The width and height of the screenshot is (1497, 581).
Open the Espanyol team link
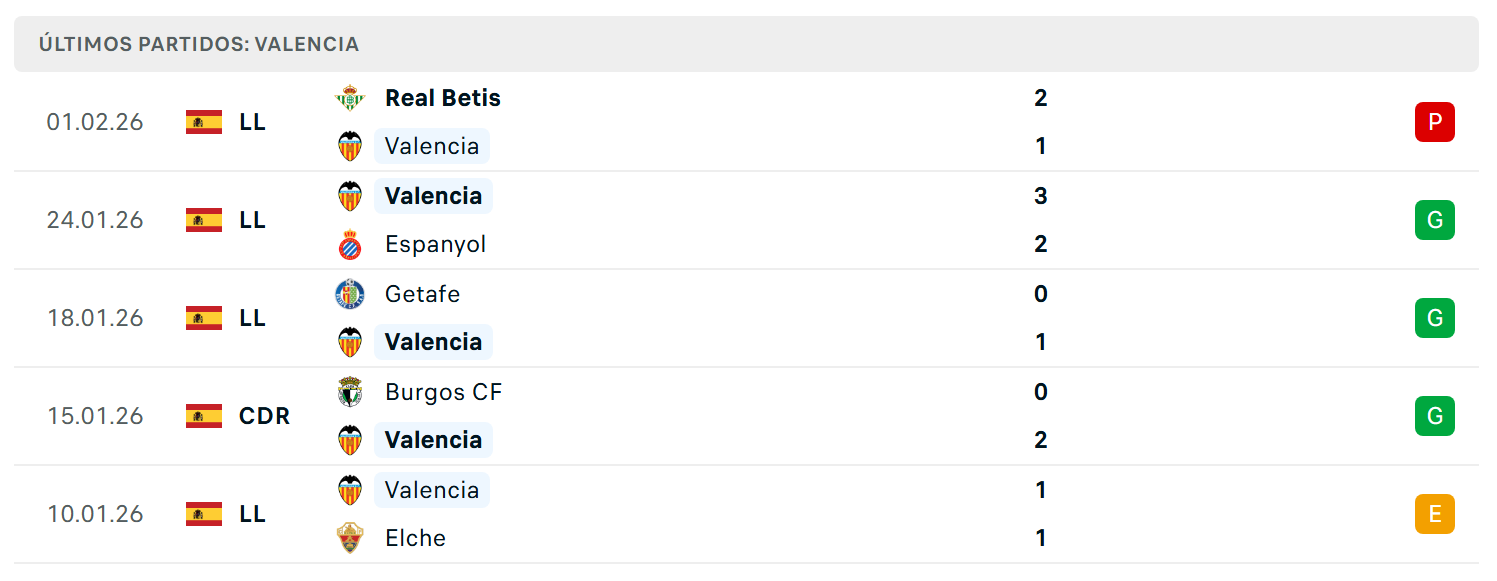[436, 244]
